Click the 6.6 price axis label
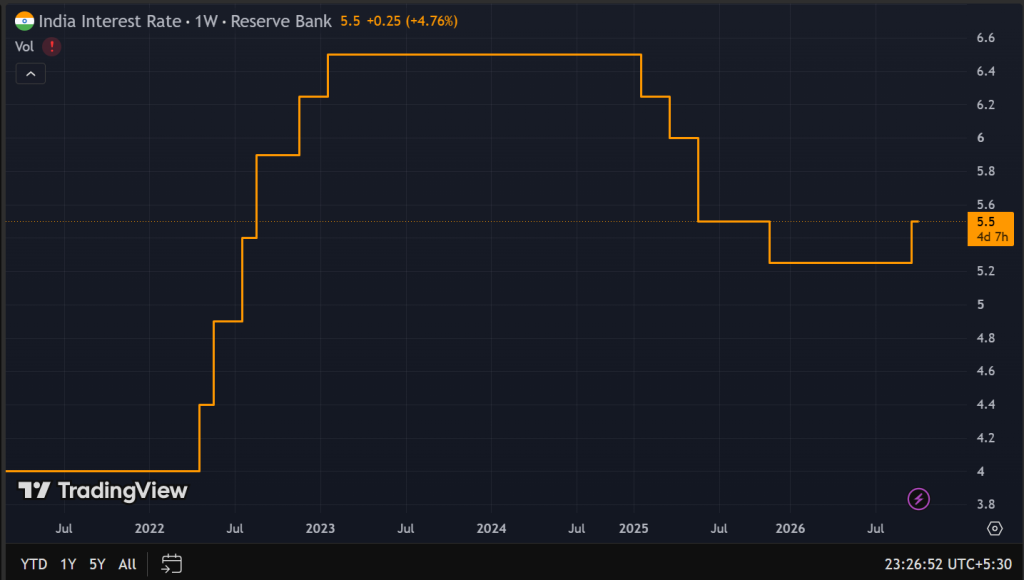Viewport: 1024px width, 580px height. (x=985, y=38)
